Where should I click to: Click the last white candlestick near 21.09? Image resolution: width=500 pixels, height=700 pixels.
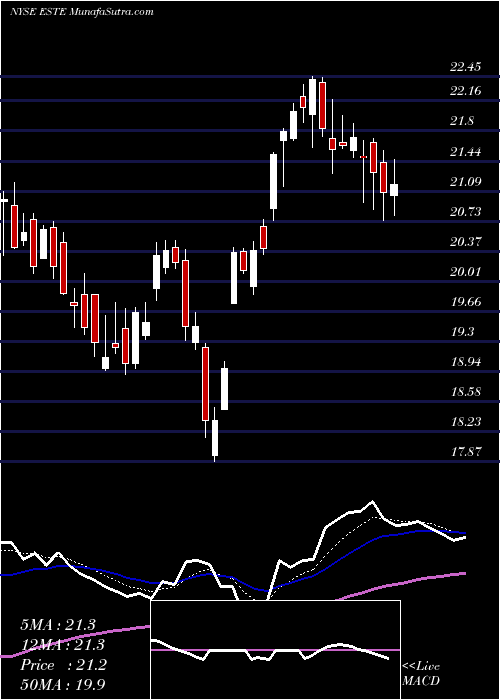394,188
